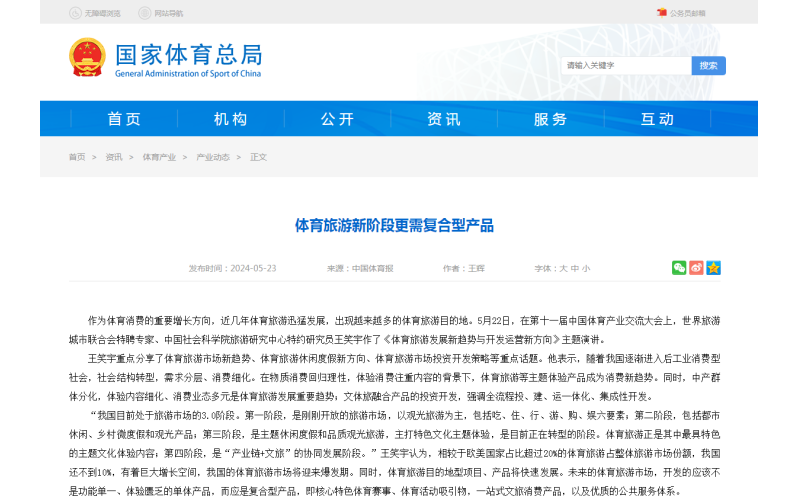
Task: Click the site navigation icon
Action: tap(144, 13)
